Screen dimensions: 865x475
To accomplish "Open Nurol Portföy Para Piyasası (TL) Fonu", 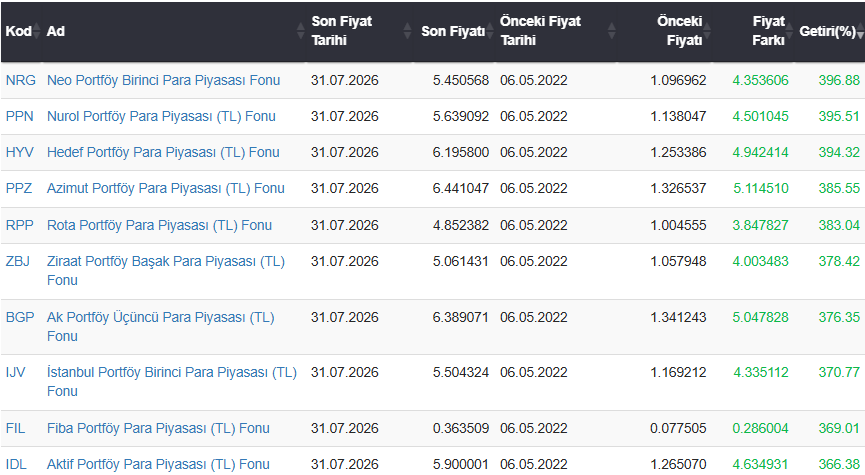I will click(161, 116).
